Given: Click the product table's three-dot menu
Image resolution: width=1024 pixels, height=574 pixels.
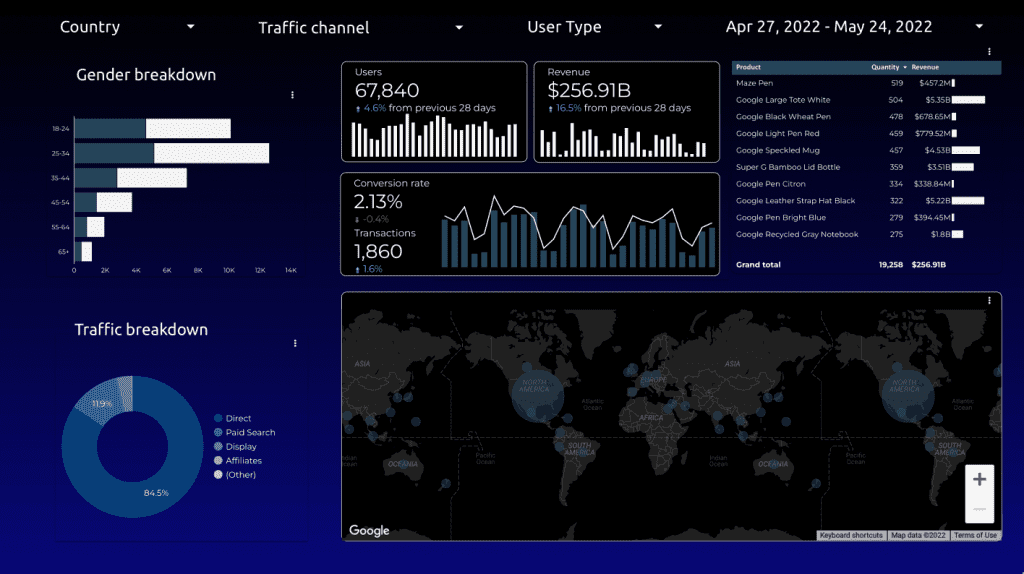Looking at the screenshot, I should click(x=989, y=51).
